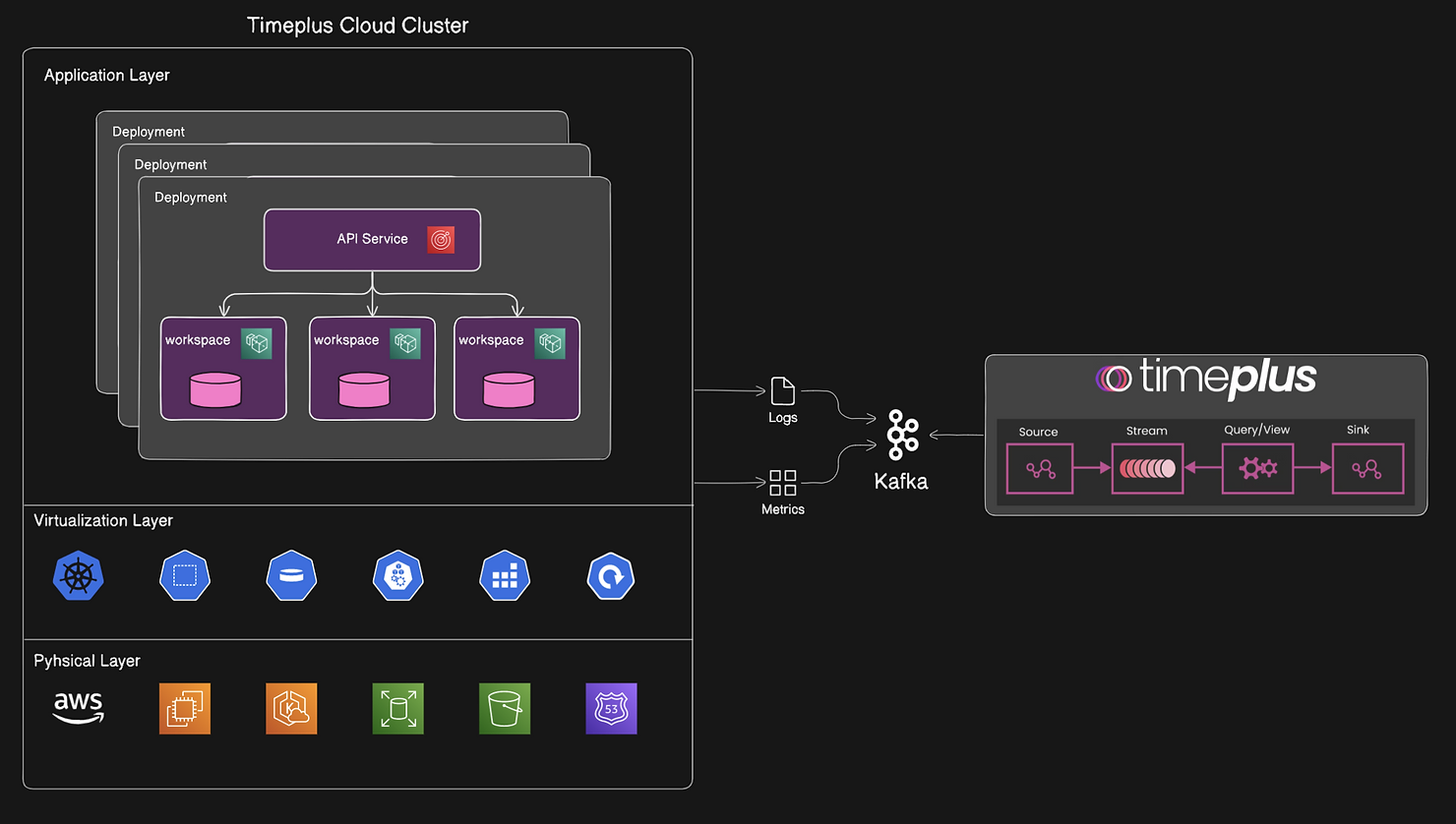The height and width of the screenshot is (824, 1456).
Task: Click the 'Stream' label
Action: 1147,431
